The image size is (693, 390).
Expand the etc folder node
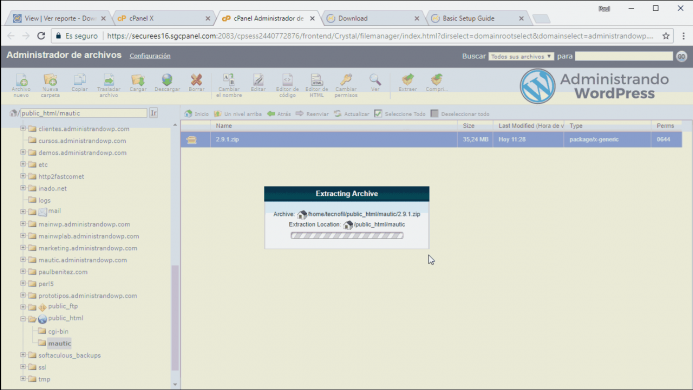coord(23,164)
